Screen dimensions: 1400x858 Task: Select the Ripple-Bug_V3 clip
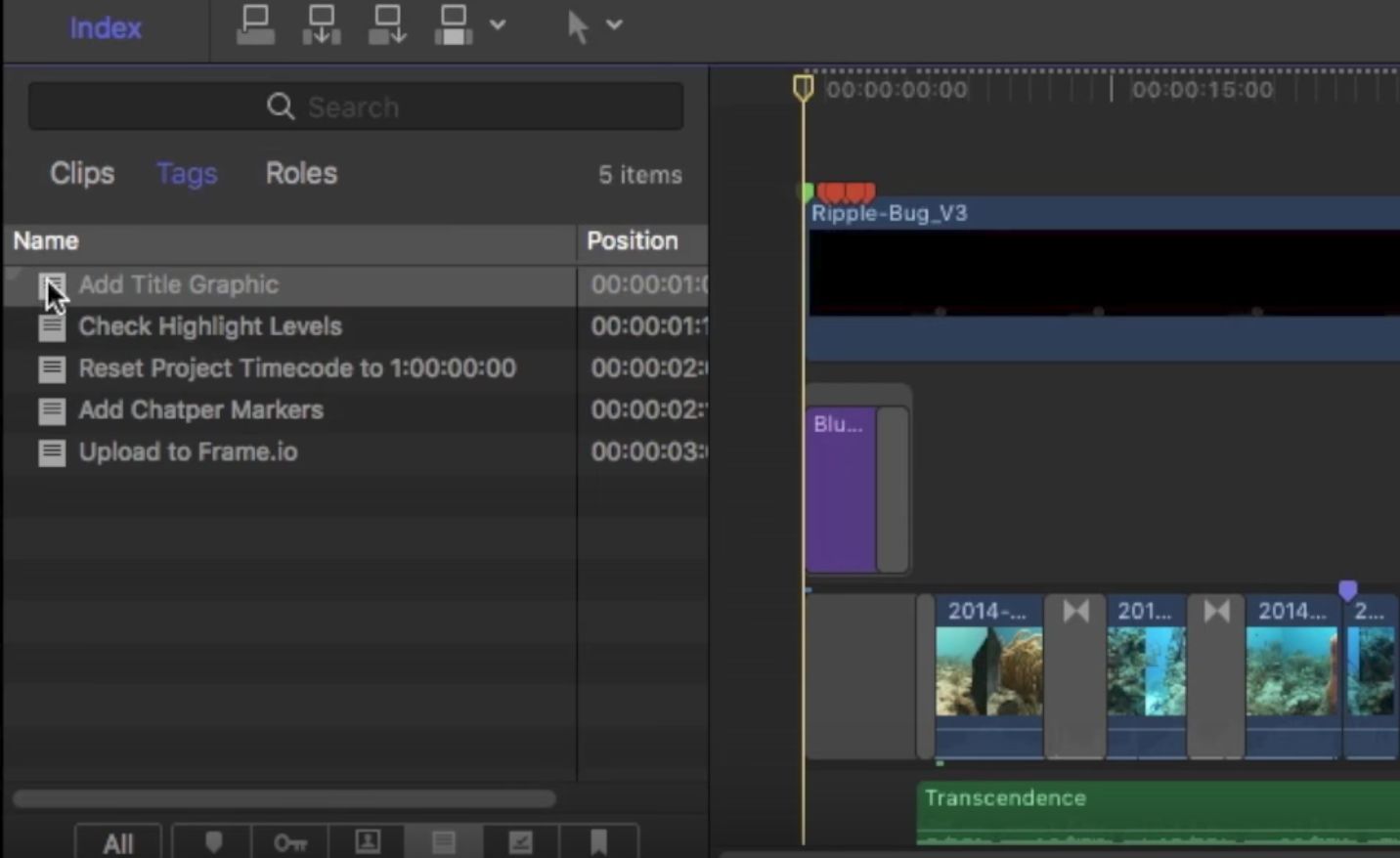[1104, 279]
